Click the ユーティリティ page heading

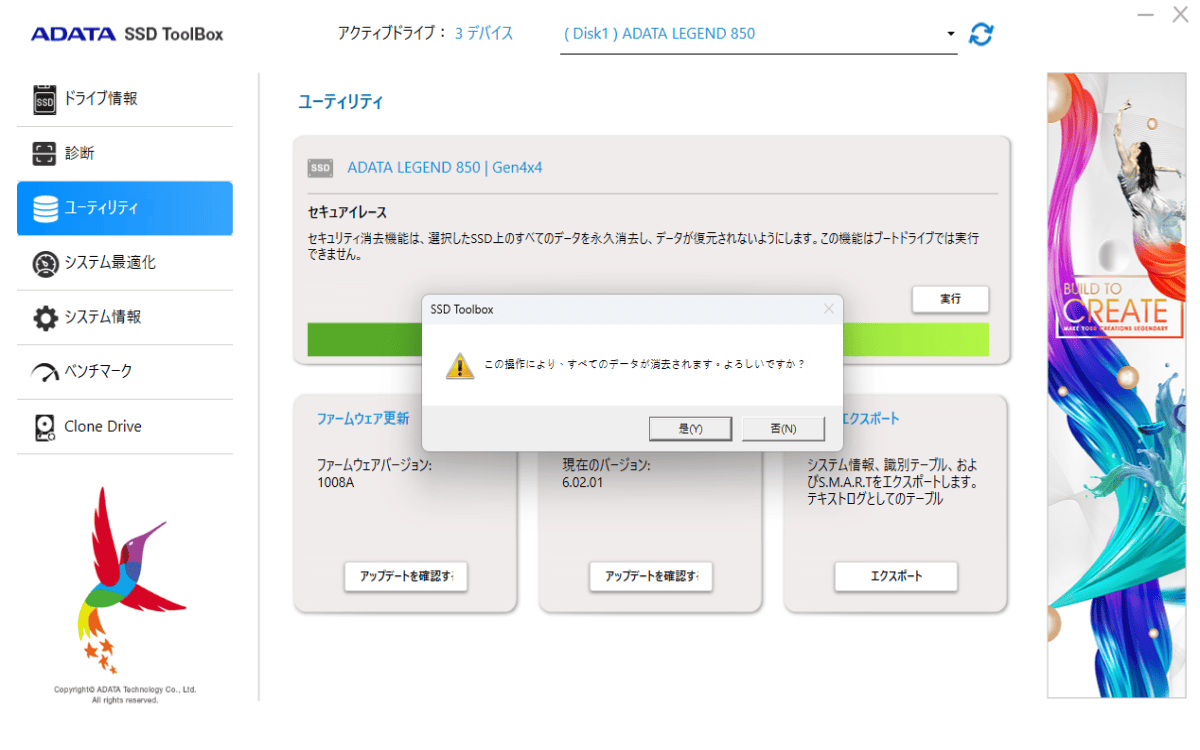coord(341,102)
